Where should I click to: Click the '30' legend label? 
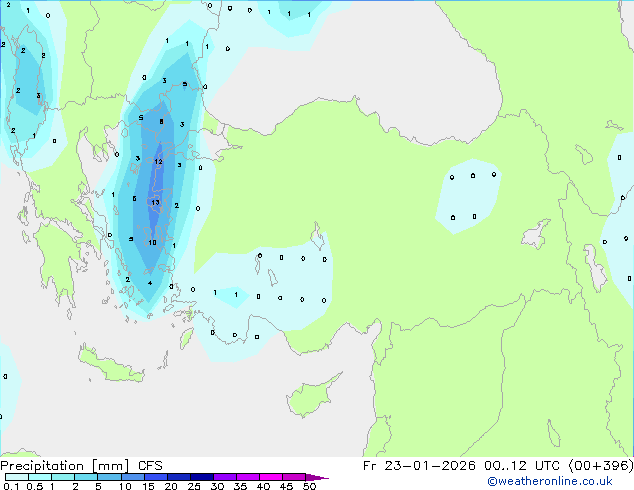(x=218, y=486)
